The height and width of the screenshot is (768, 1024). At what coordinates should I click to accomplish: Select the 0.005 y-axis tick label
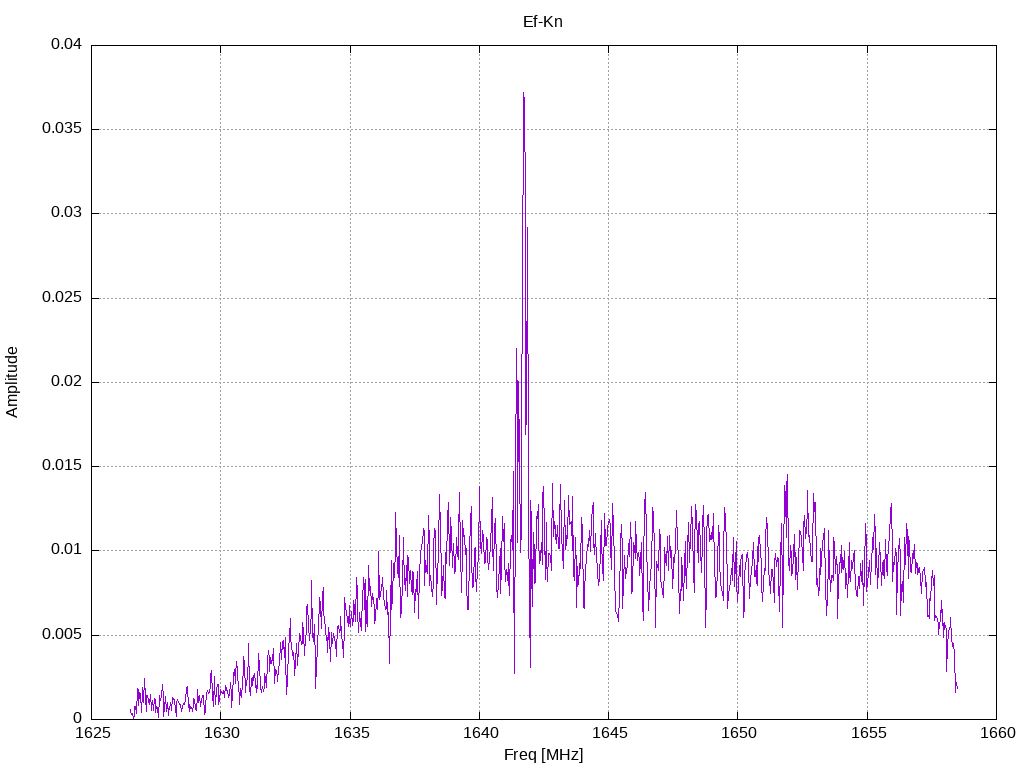point(62,635)
